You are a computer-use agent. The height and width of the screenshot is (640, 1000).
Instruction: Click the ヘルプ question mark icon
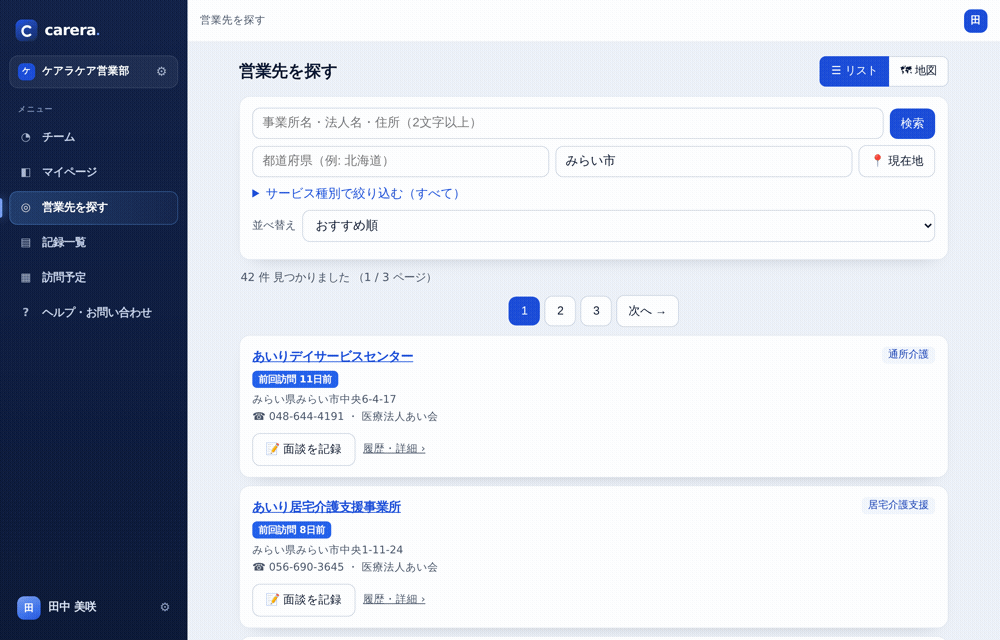tap(26, 312)
